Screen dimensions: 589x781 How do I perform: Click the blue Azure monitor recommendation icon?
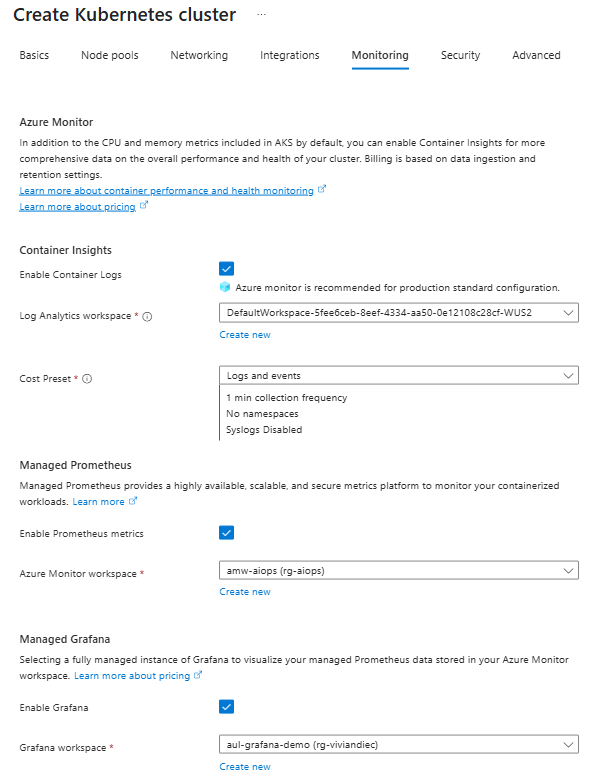(225, 287)
